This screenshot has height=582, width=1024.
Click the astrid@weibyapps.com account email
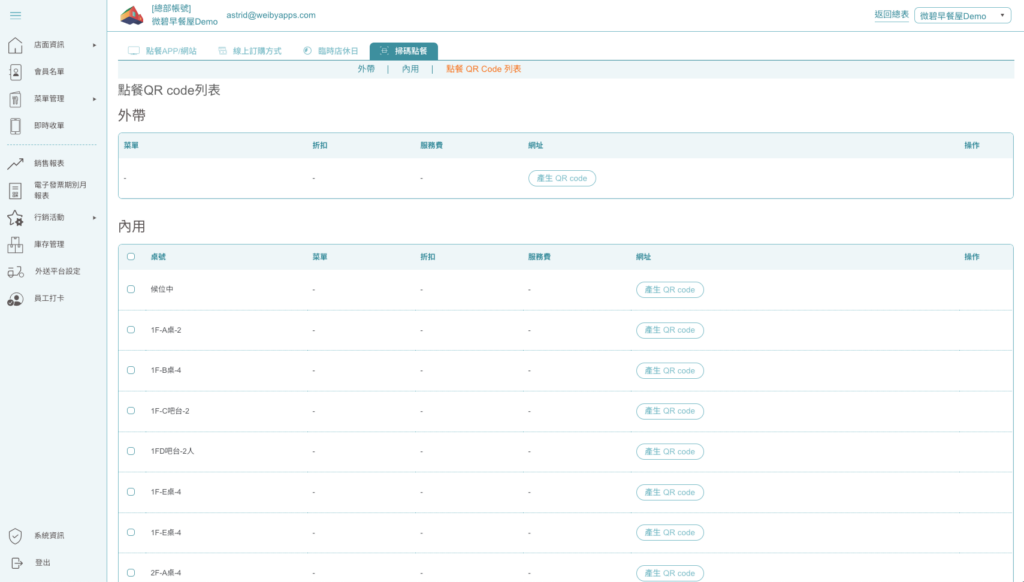click(x=271, y=15)
